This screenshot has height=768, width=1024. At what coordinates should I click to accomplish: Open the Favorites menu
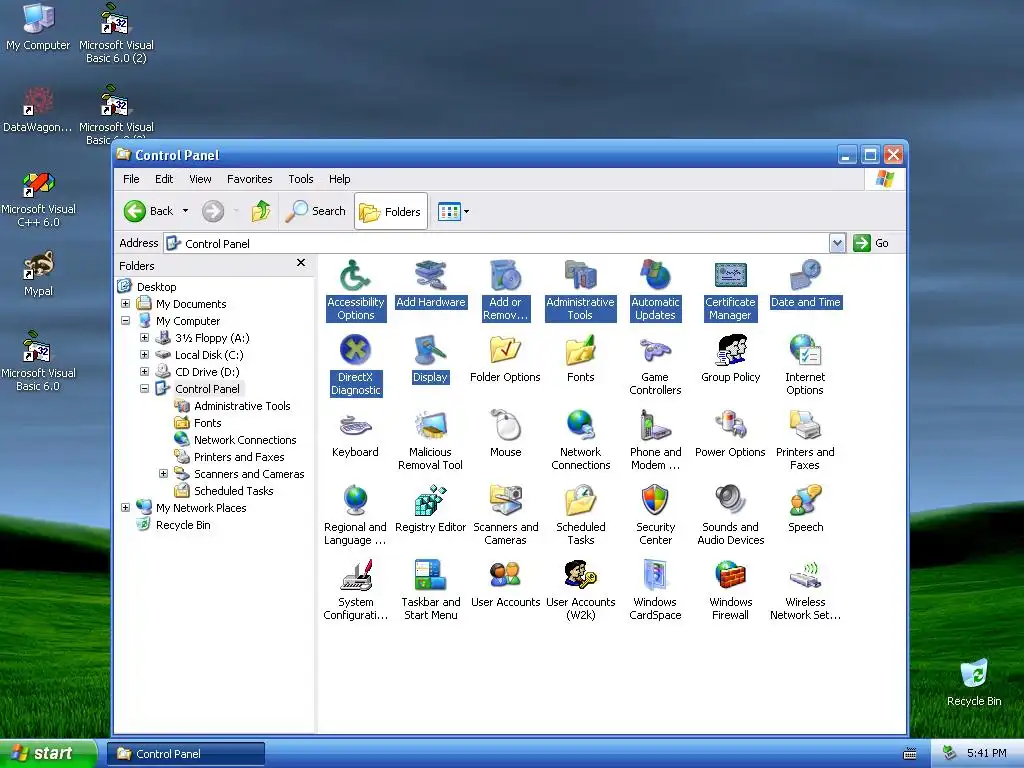coord(249,179)
